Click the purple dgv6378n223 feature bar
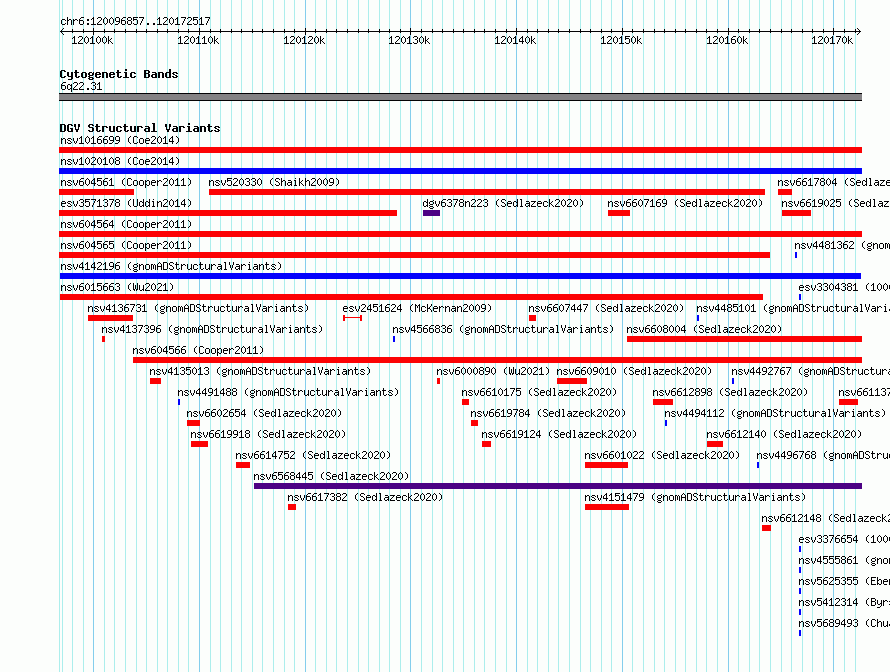Viewport: 890px width, 672px height. tap(431, 213)
